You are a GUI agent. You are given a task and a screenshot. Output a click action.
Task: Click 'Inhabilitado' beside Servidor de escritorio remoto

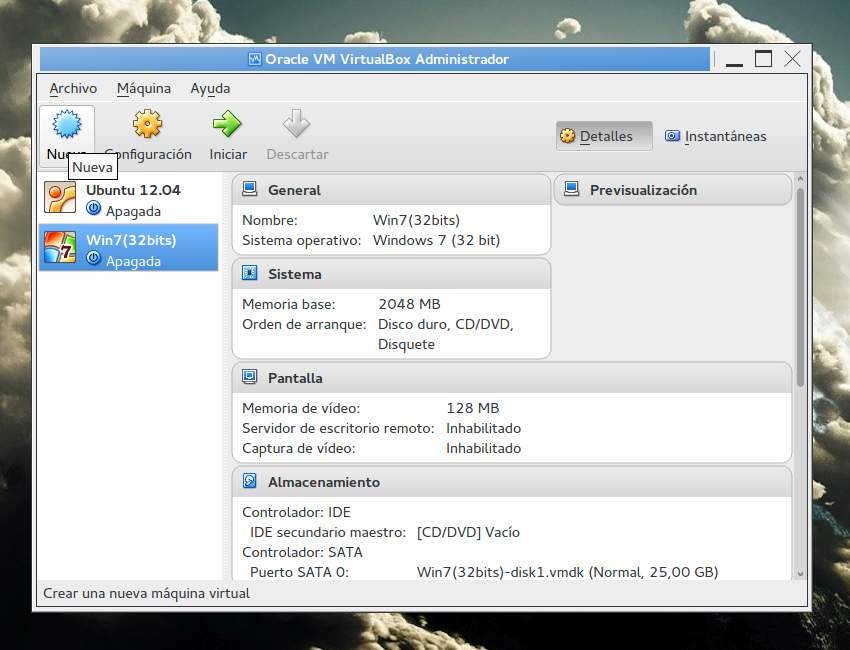484,428
